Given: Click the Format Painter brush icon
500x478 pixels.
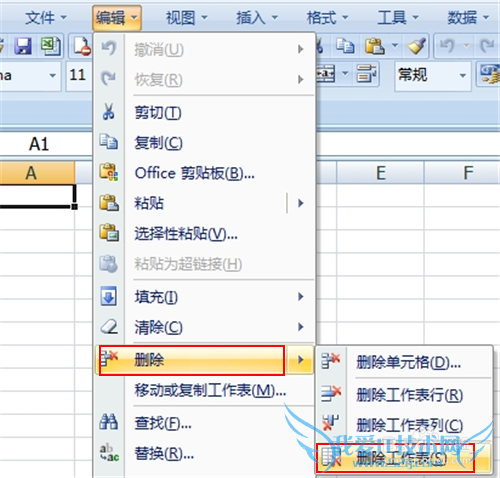Looking at the screenshot, I should pyautogui.click(x=417, y=46).
